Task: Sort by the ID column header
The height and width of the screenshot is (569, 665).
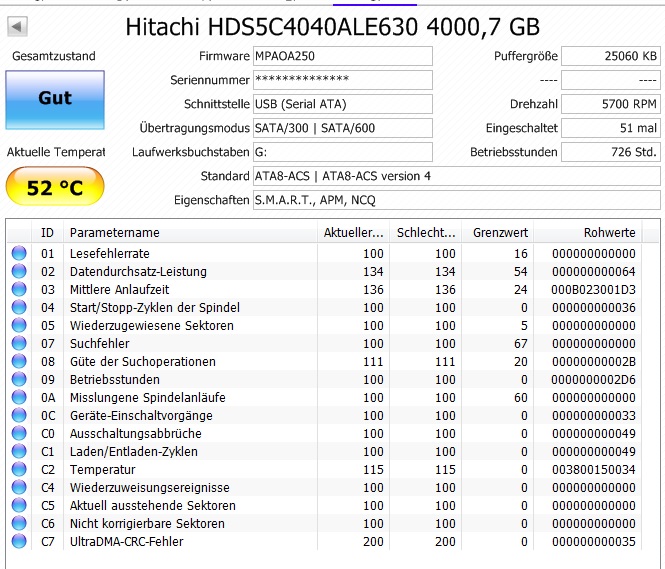Action: coord(48,232)
